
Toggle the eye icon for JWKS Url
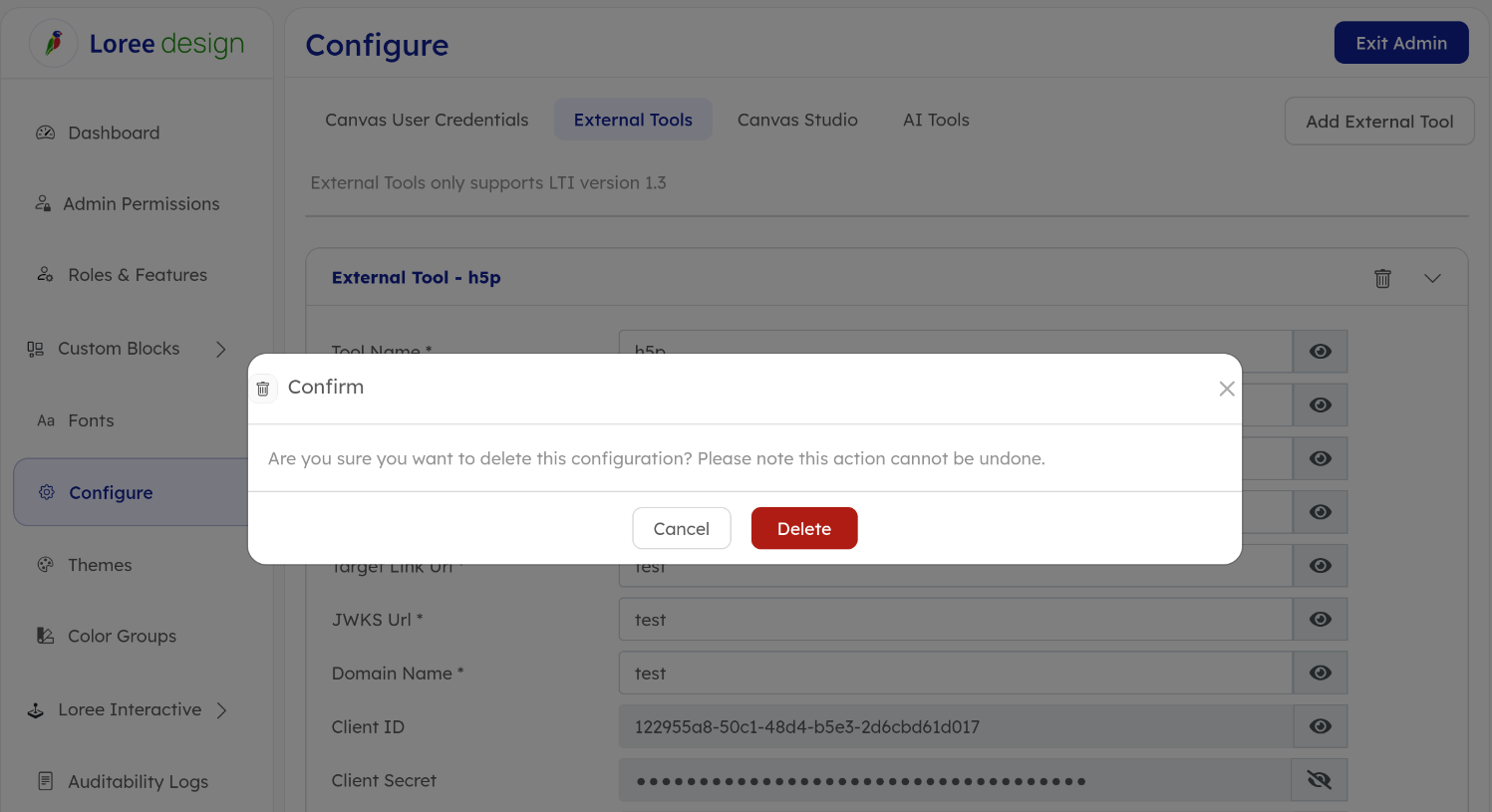point(1320,619)
